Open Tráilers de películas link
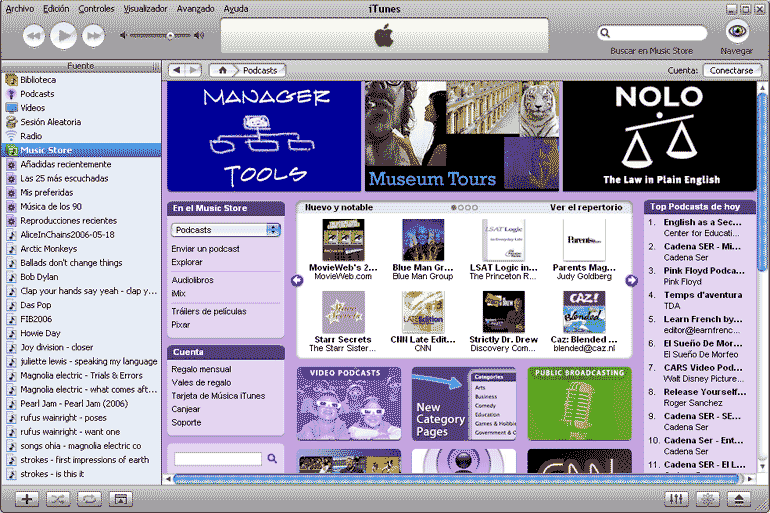The image size is (770, 513). click(209, 311)
